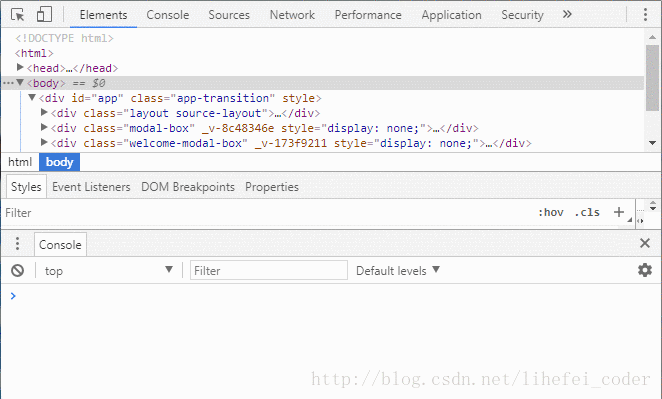The width and height of the screenshot is (662, 399).
Task: Switch to the Elements tab
Action: pyautogui.click(x=103, y=15)
